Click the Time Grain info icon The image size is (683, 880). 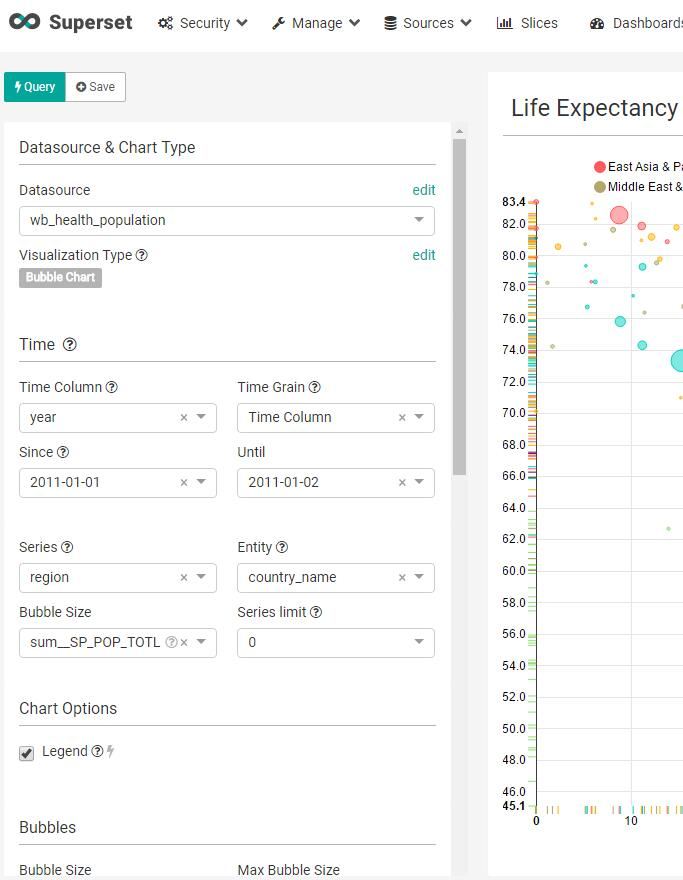point(315,387)
